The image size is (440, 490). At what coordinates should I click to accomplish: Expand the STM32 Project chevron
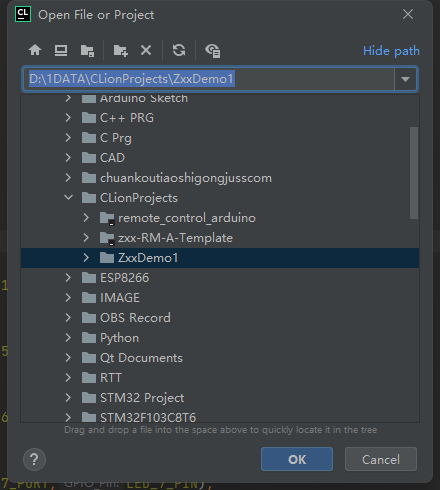tap(68, 398)
